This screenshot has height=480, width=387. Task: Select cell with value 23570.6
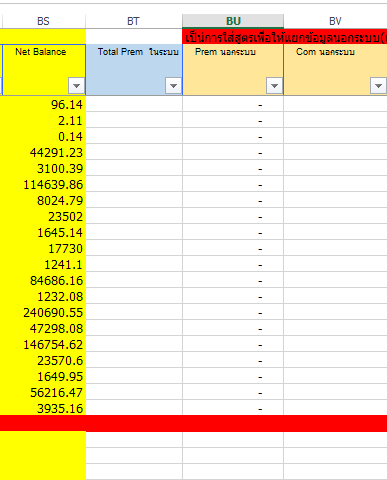coord(44,361)
